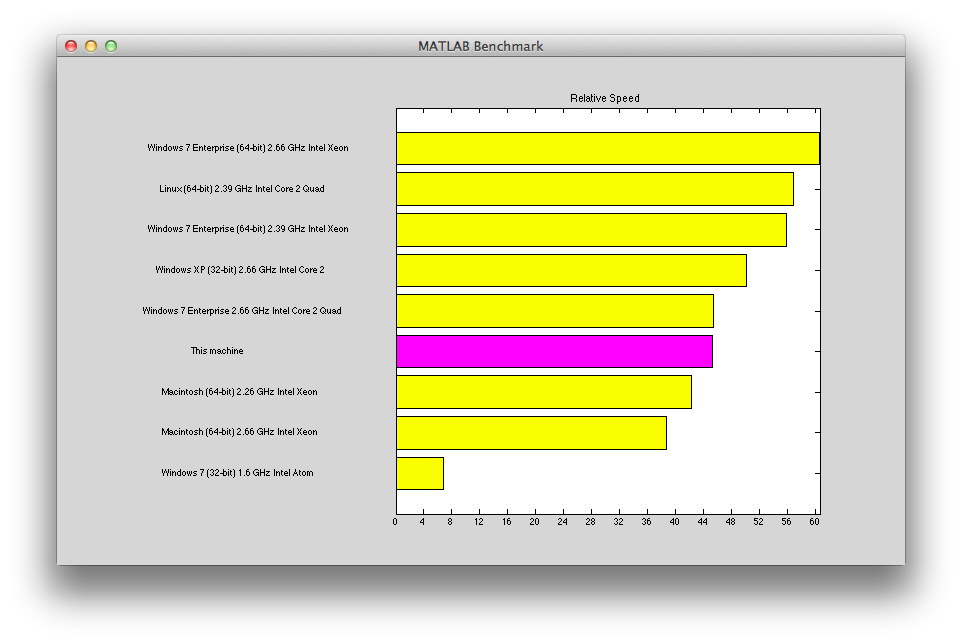Click x-axis tick label 20

pyautogui.click(x=534, y=522)
